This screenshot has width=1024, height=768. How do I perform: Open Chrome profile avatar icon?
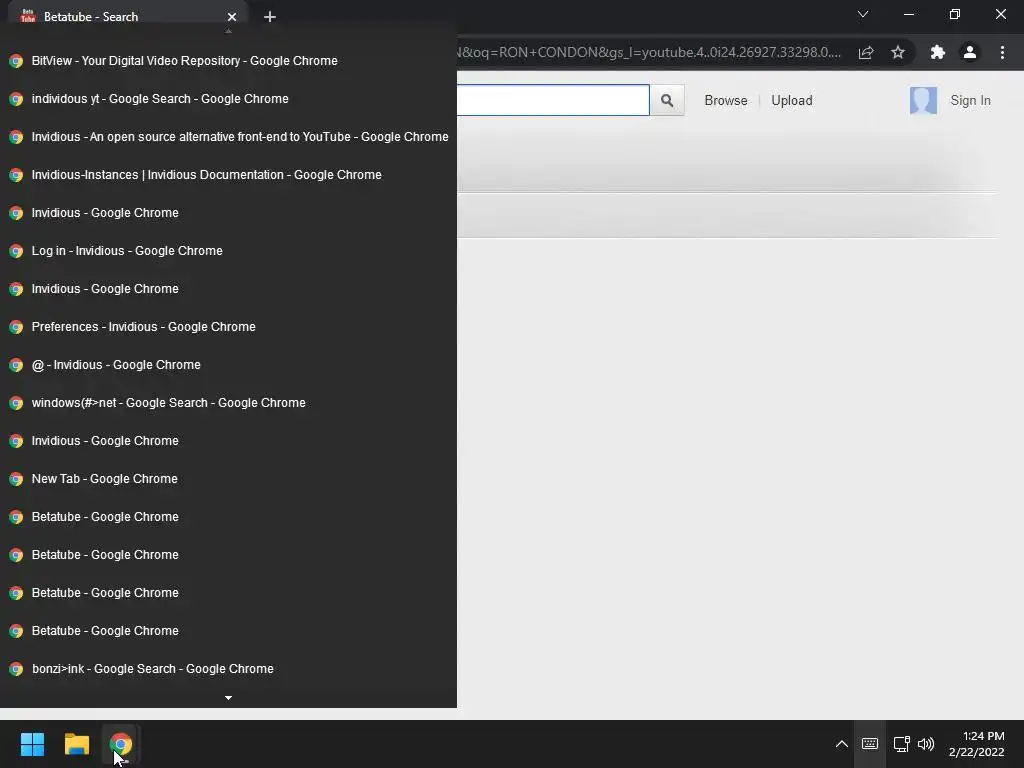[x=970, y=52]
